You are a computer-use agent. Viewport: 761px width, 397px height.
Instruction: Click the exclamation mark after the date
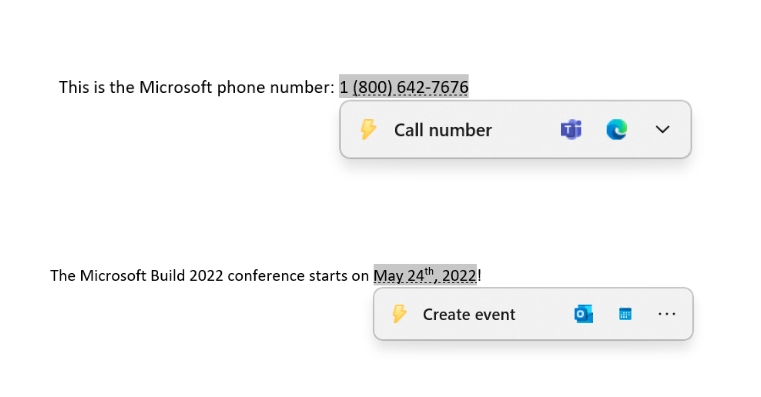(480, 276)
